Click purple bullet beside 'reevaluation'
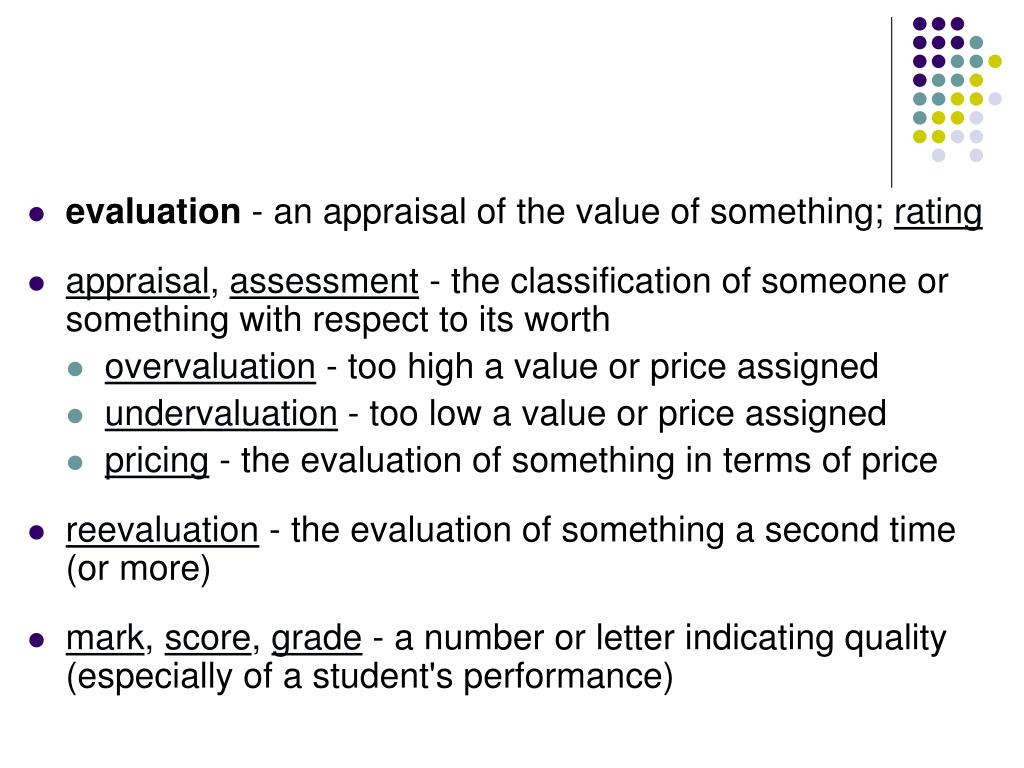 [37, 532]
